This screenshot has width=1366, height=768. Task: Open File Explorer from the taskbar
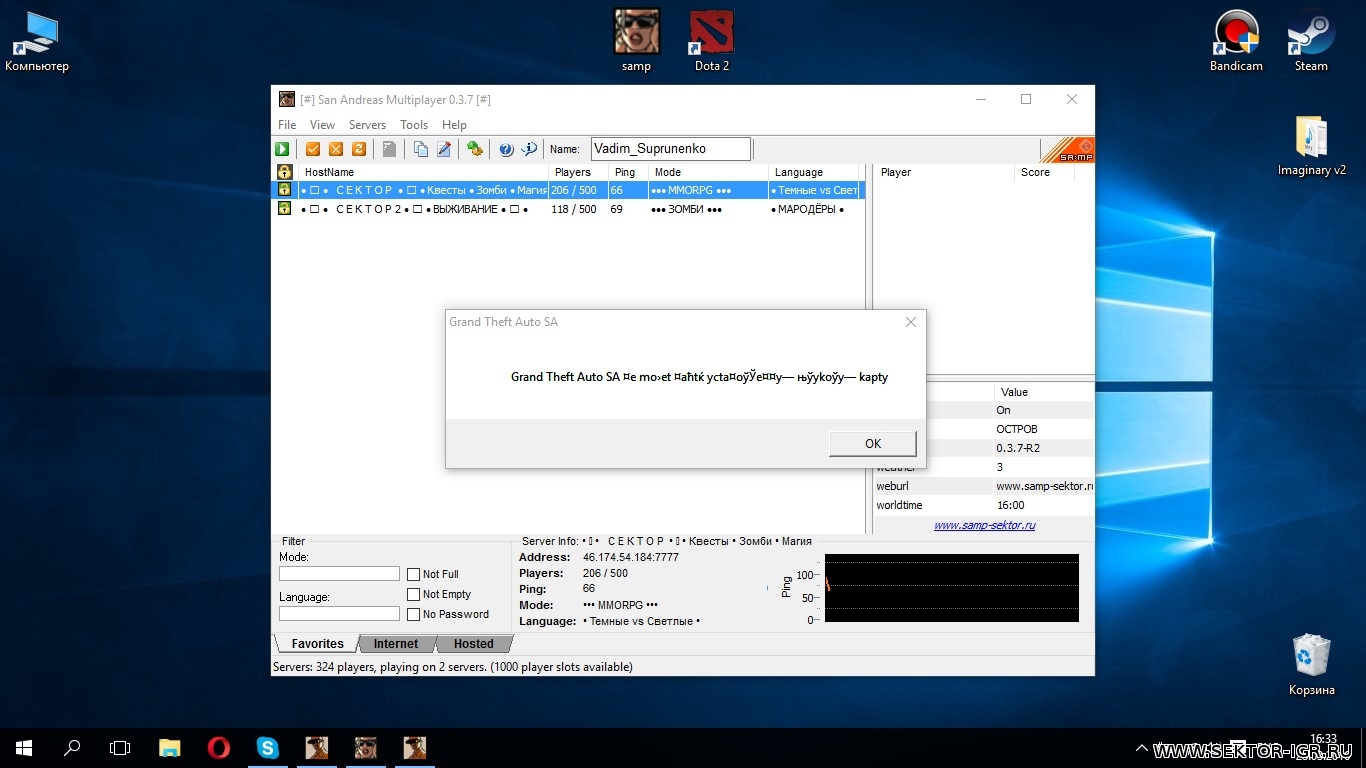point(170,747)
